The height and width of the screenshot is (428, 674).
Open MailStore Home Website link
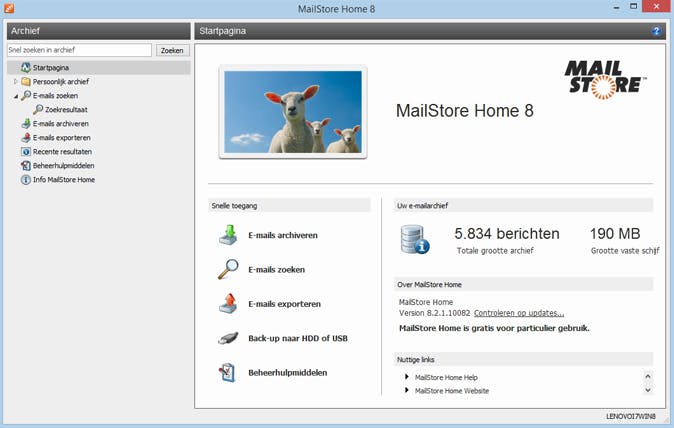coord(452,391)
